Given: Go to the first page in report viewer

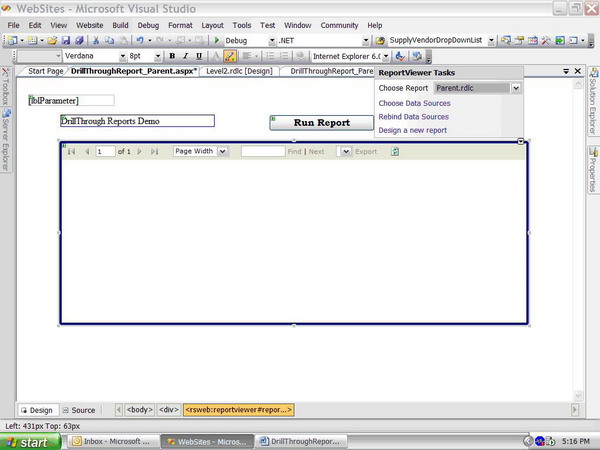Looking at the screenshot, I should point(72,152).
